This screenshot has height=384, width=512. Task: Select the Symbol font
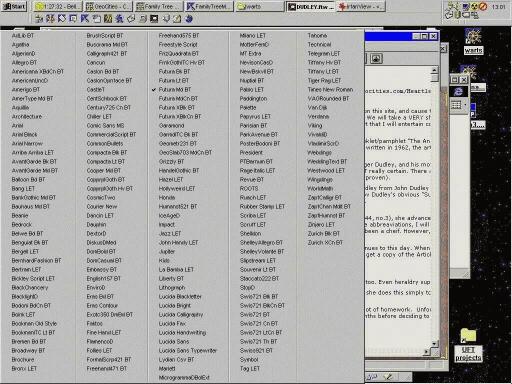[x=249, y=359]
